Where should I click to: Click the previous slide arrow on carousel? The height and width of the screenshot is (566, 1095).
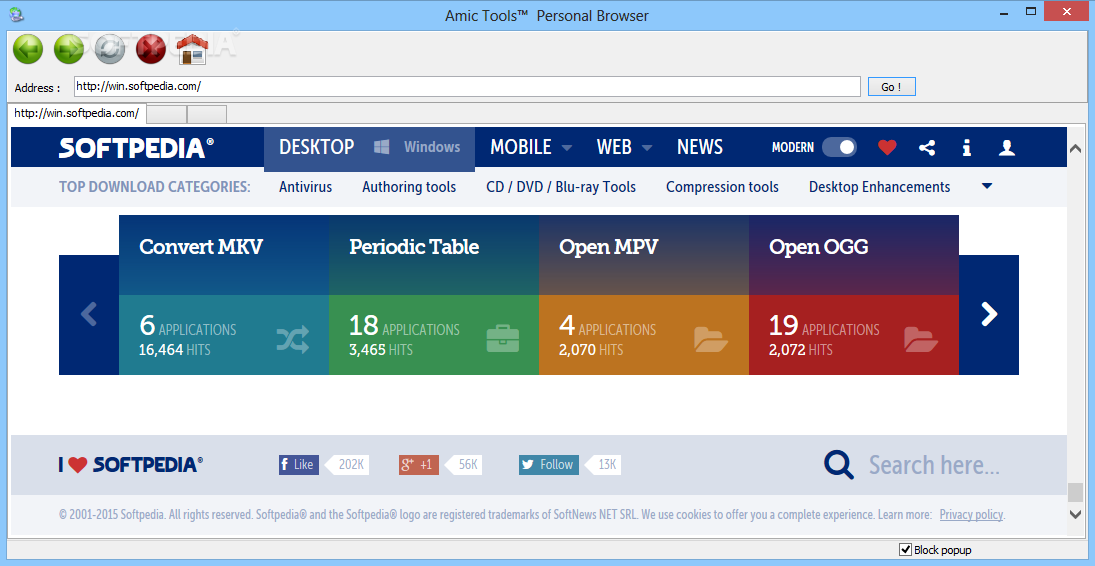click(x=89, y=314)
